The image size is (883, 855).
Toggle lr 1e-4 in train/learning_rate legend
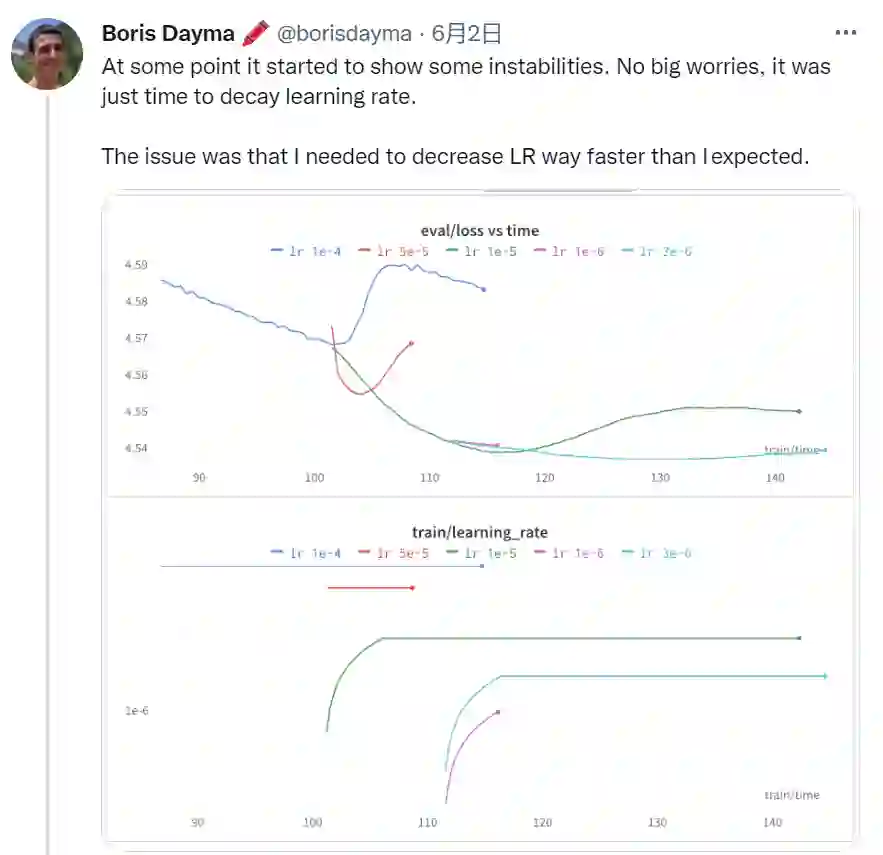(307, 553)
